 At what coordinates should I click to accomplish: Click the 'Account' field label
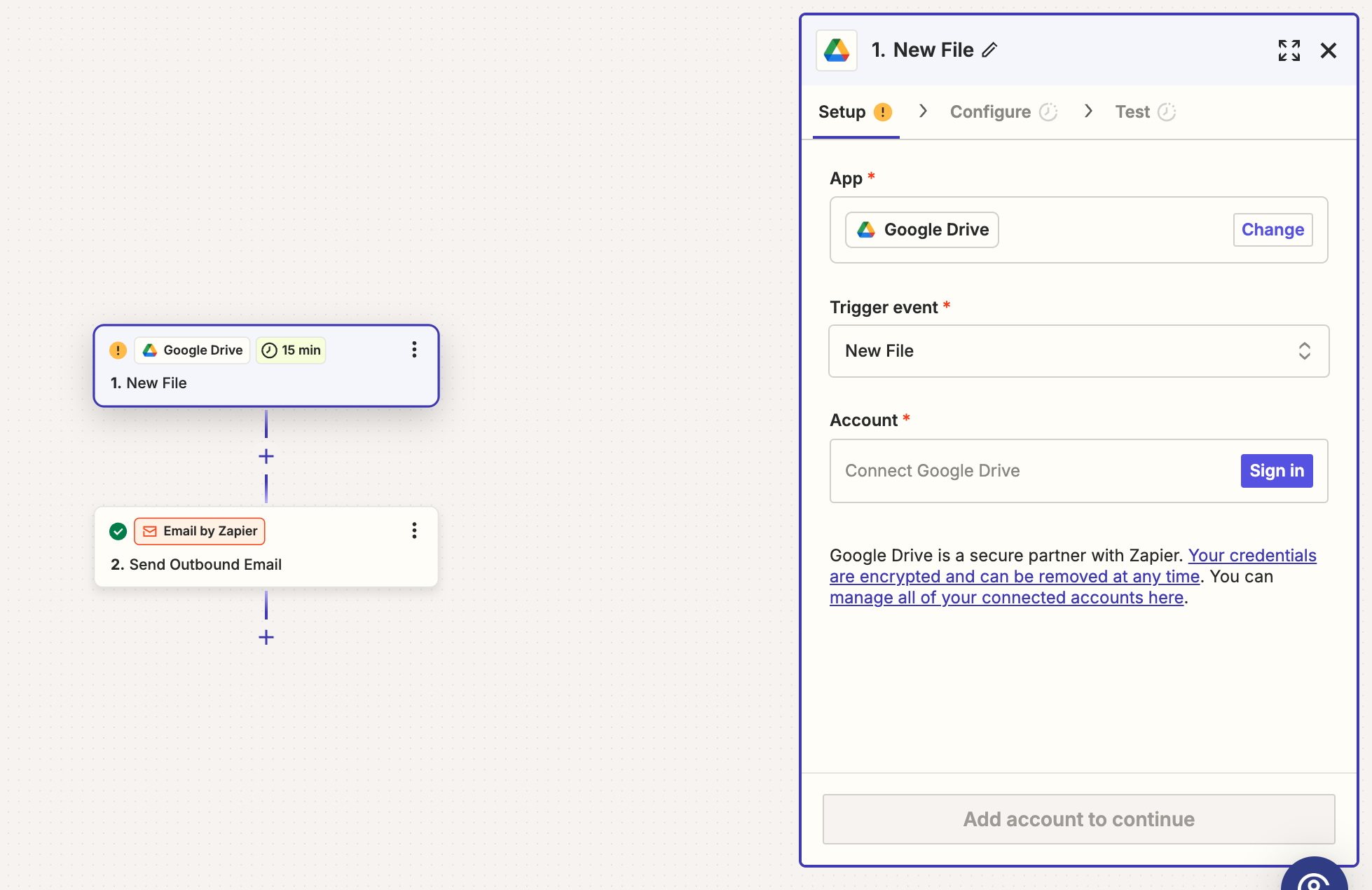click(x=863, y=420)
